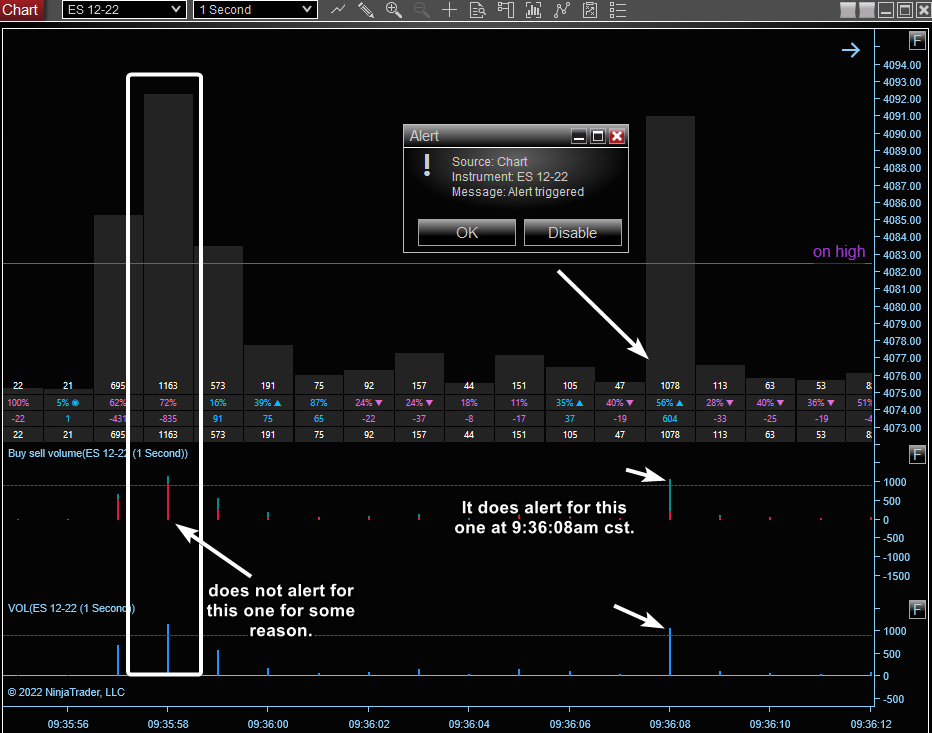Minimize the Alert dialog
Viewport: 932px width, 733px height.
tap(579, 136)
